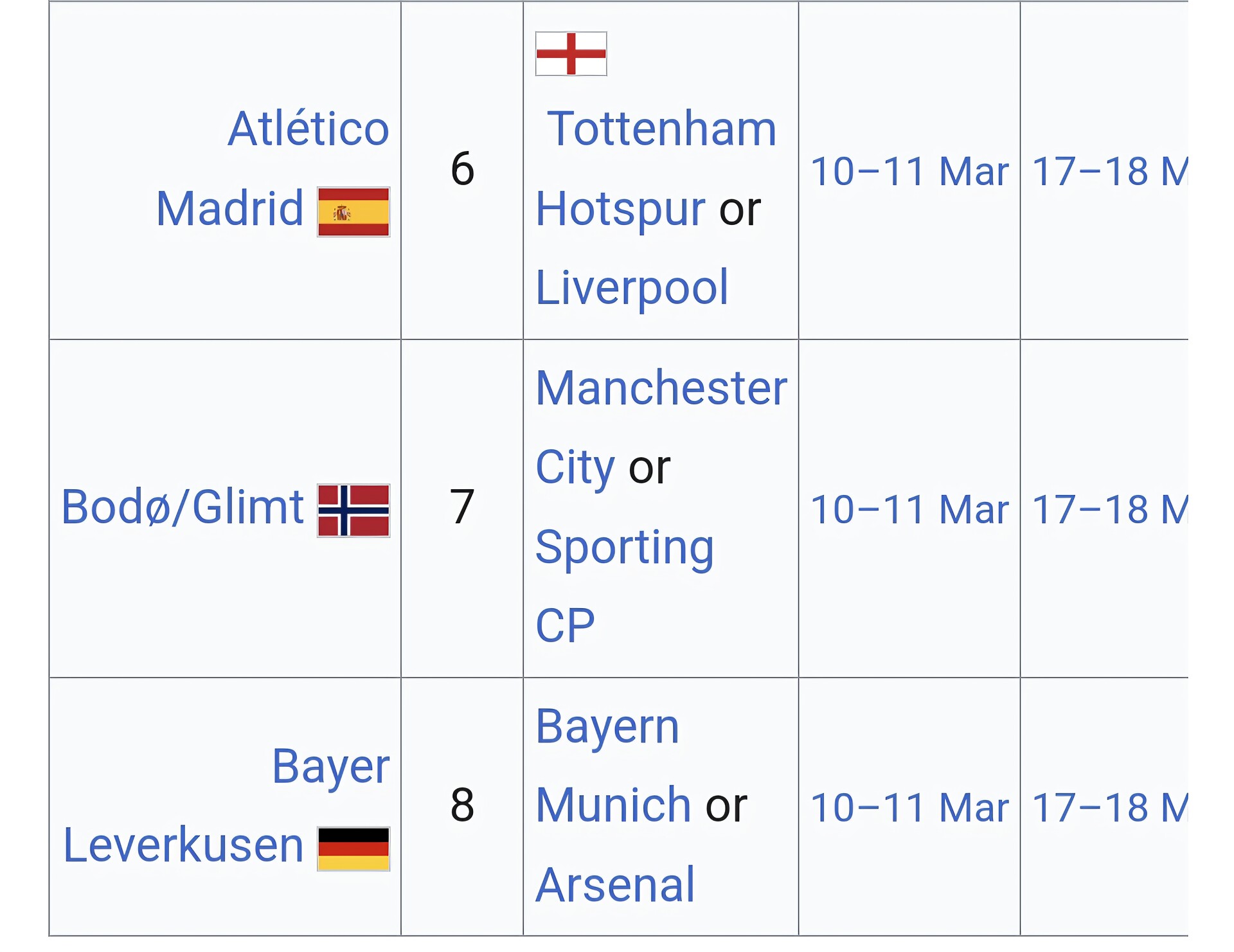The image size is (1234, 952).
Task: Open the Bodø/Glimt team page
Action: [183, 507]
